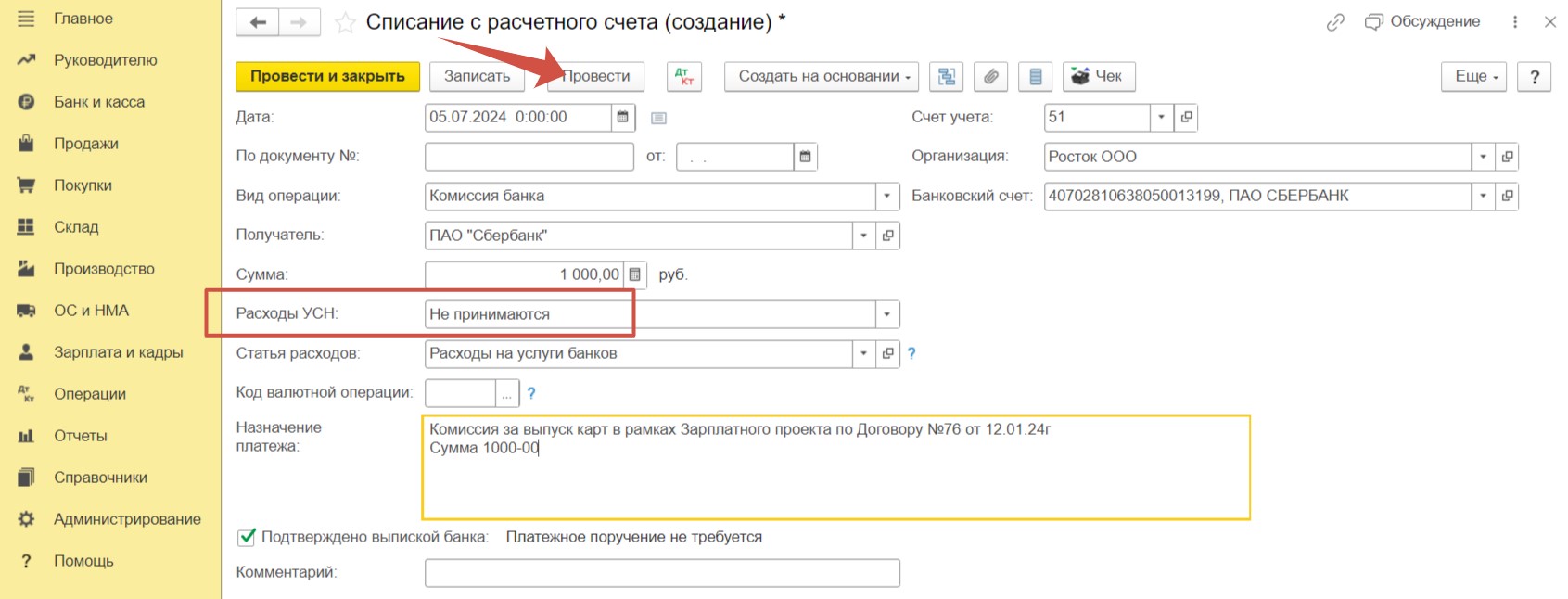Open the Еще menu button
Image resolution: width=1568 pixels, height=599 pixels.
(1473, 76)
